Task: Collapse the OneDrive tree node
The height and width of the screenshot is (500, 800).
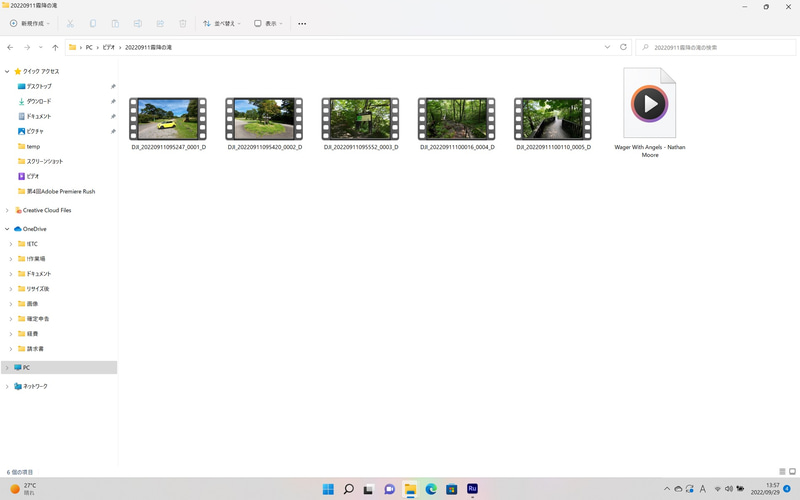Action: click(7, 229)
